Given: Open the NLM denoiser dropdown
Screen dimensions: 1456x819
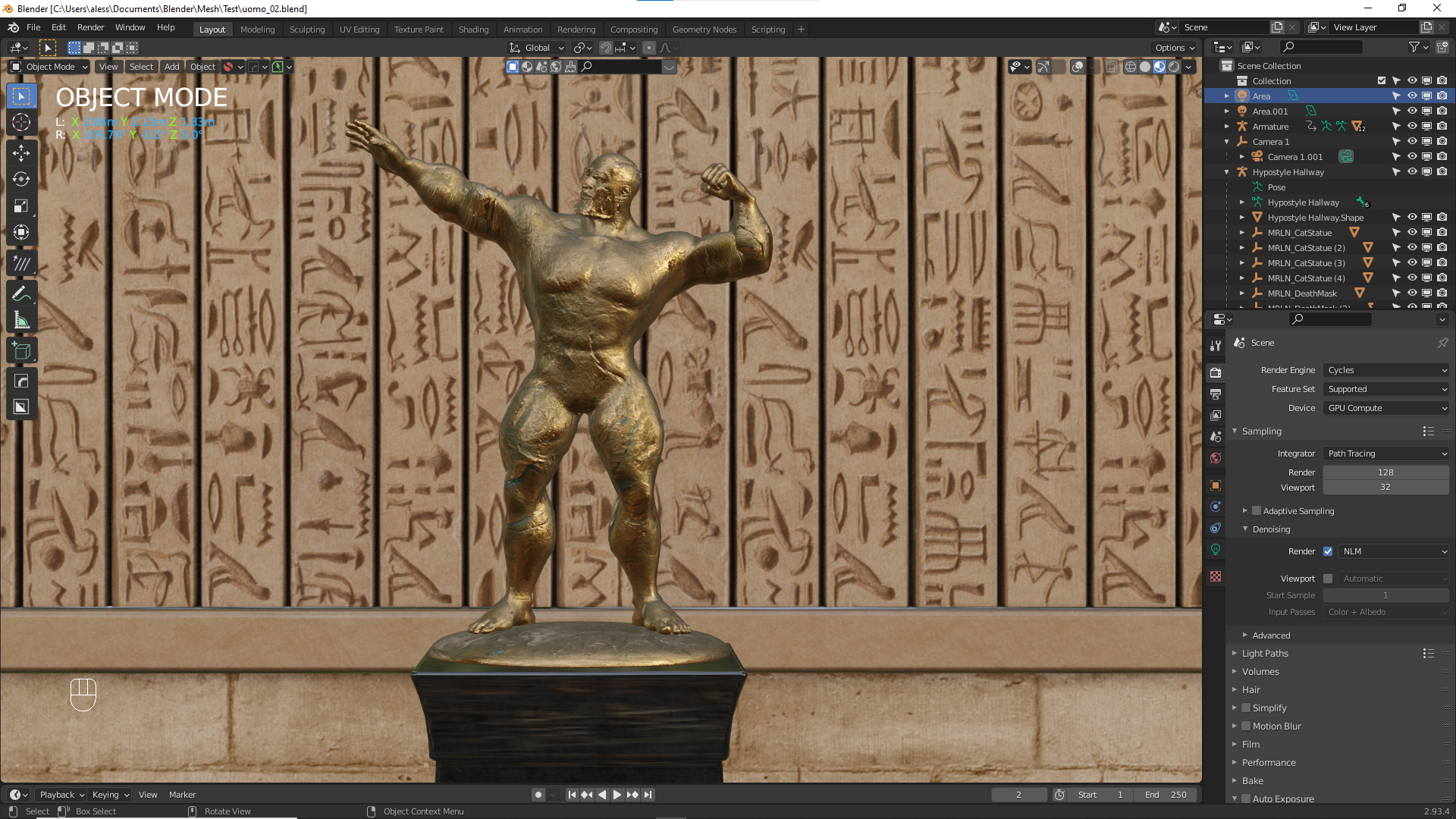Looking at the screenshot, I should (x=1394, y=551).
